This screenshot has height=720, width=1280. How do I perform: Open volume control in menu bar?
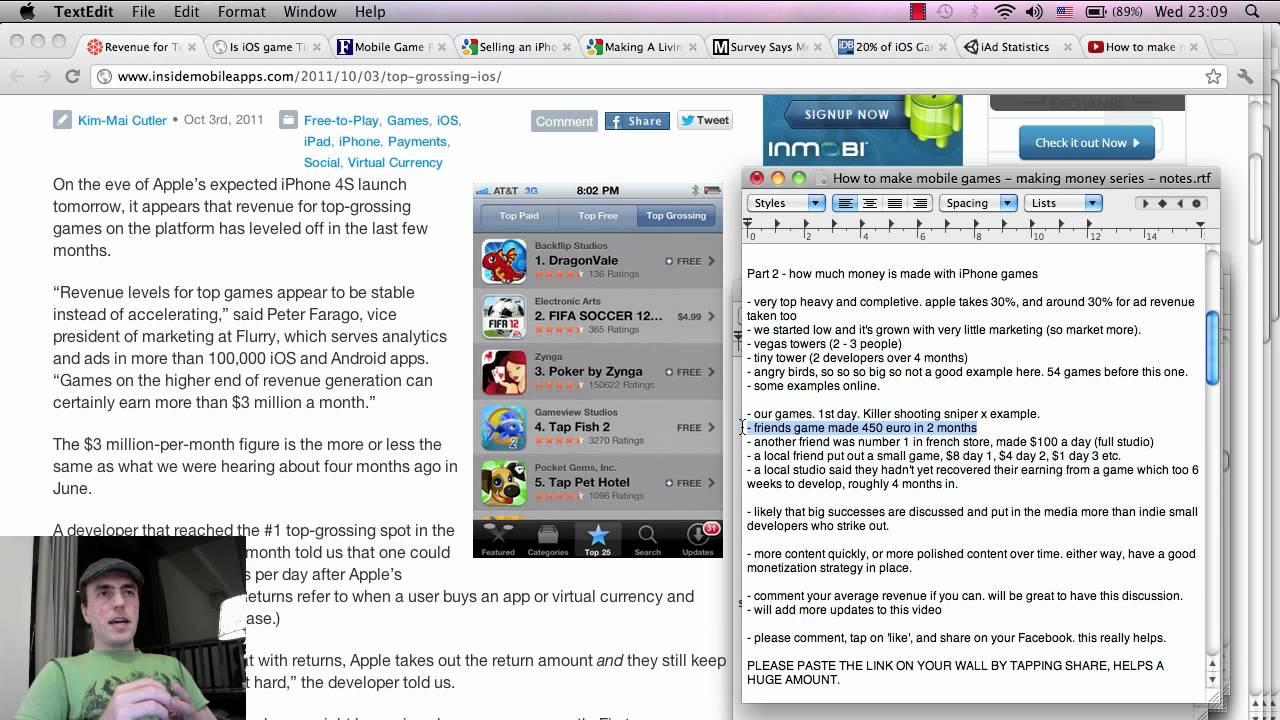pos(1034,12)
